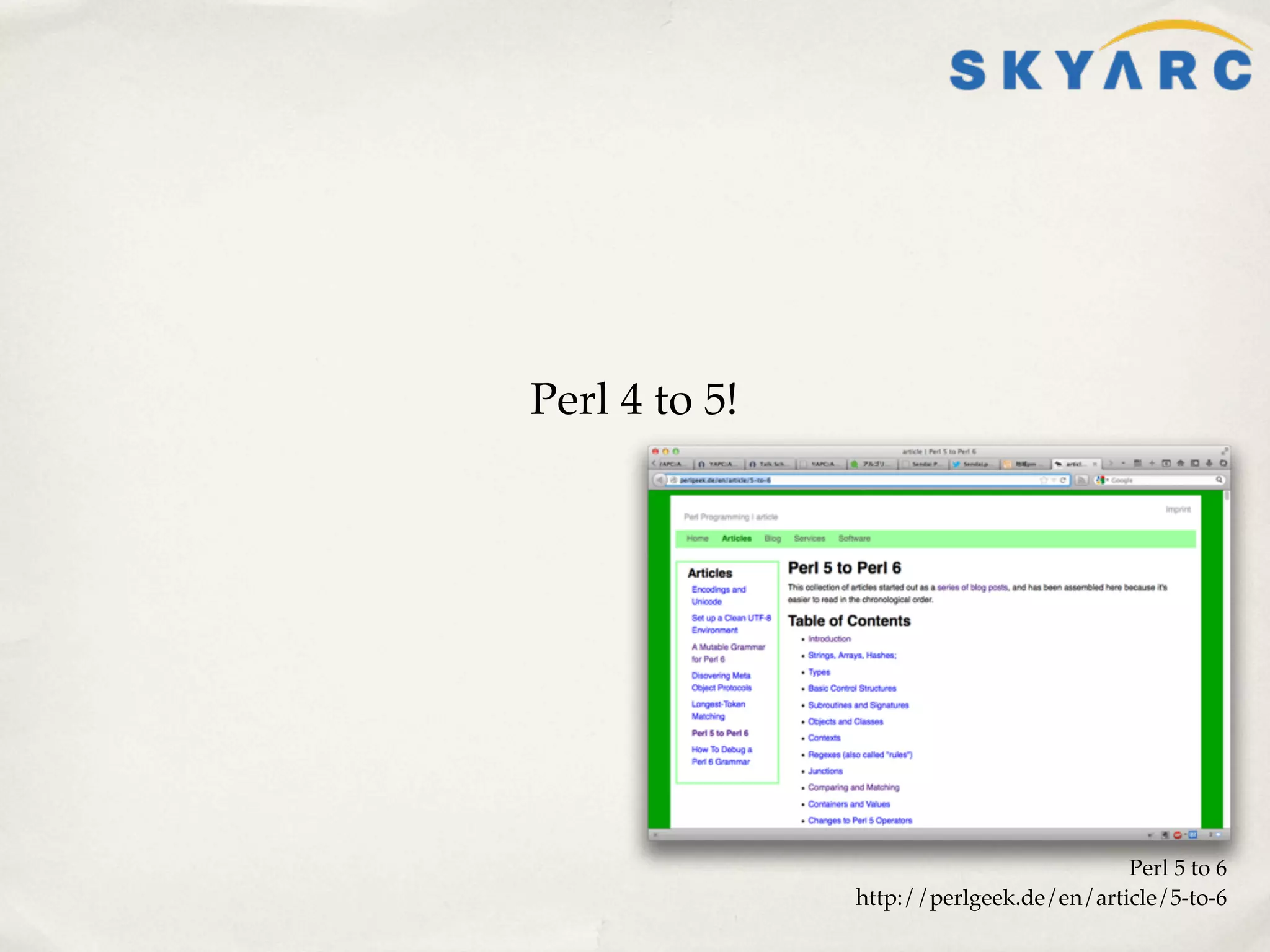Open the list all tabs dropdown
The width and height of the screenshot is (1270, 952).
click(x=1123, y=464)
